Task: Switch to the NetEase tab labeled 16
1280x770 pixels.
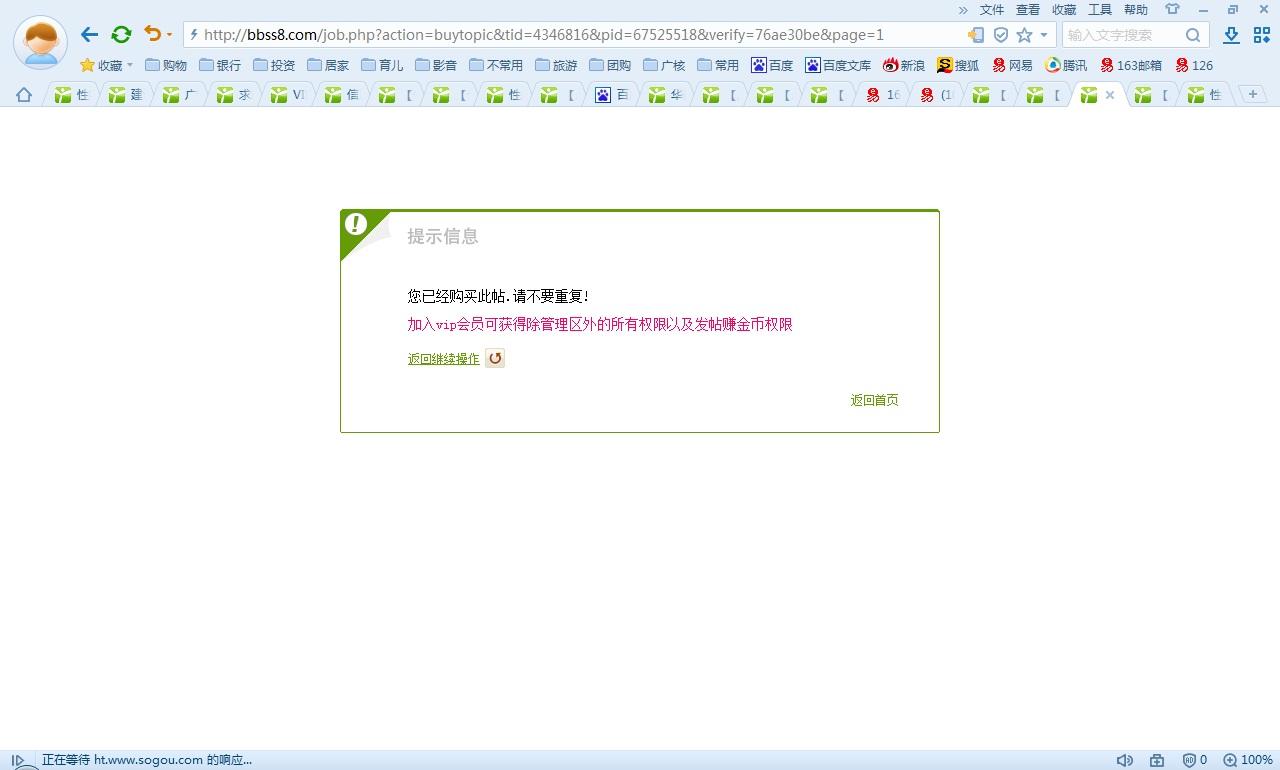Action: click(x=882, y=95)
